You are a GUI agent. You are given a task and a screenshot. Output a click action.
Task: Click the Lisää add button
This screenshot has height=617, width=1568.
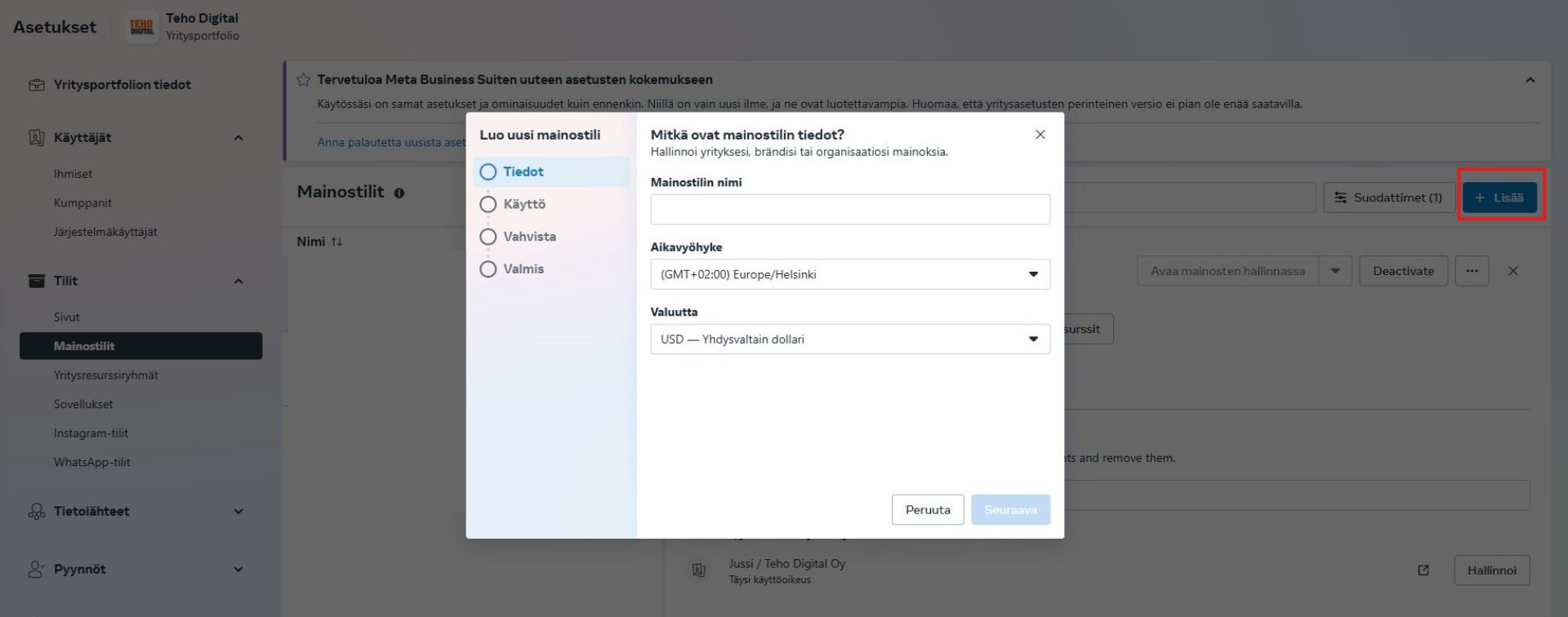pyautogui.click(x=1499, y=198)
